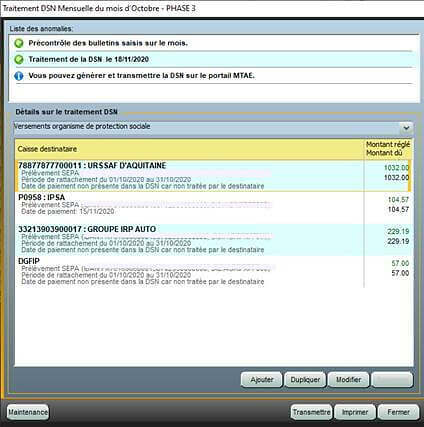Image resolution: width=424 pixels, height=427 pixels.
Task: Click the Modifier button
Action: 348,380
